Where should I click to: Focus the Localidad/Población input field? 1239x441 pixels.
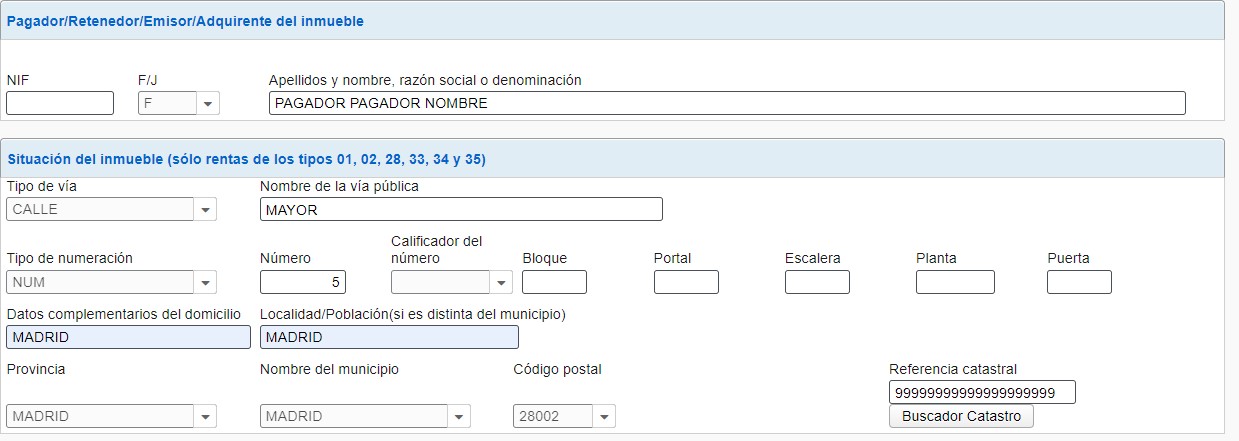389,337
